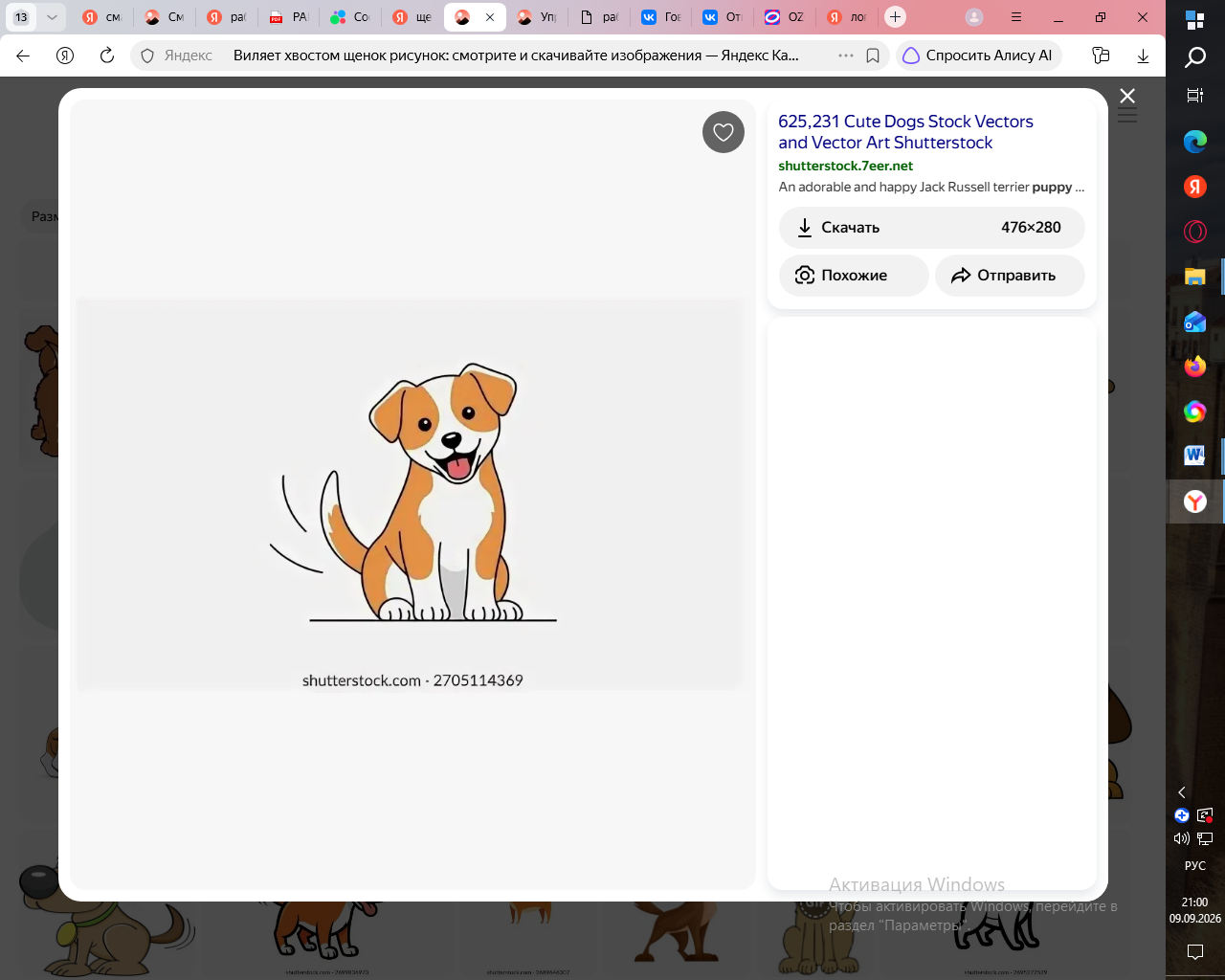Switch to the OZ tab
The height and width of the screenshot is (980, 1225).
tap(784, 17)
